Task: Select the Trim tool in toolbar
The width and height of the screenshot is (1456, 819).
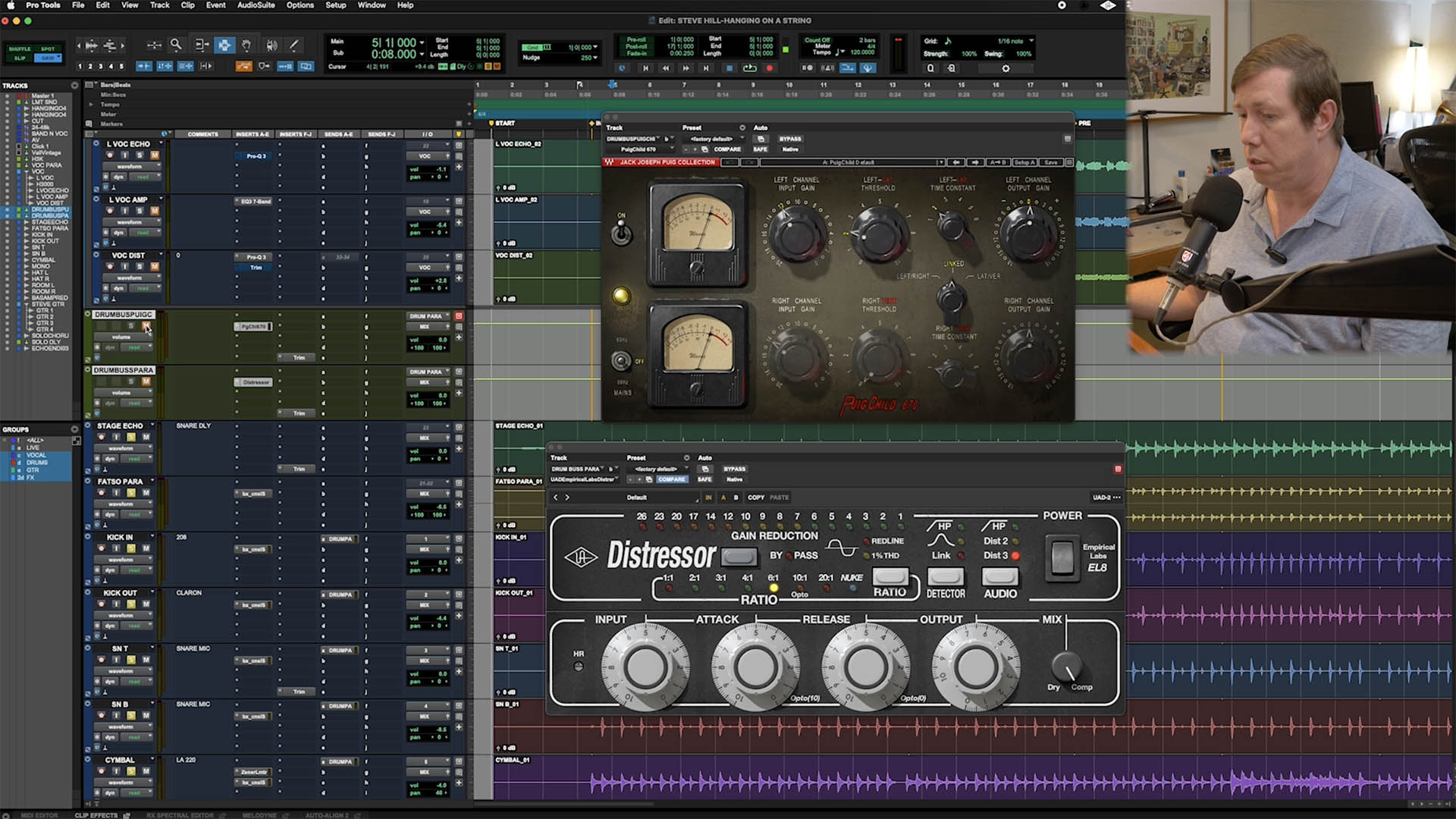Action: [x=201, y=45]
